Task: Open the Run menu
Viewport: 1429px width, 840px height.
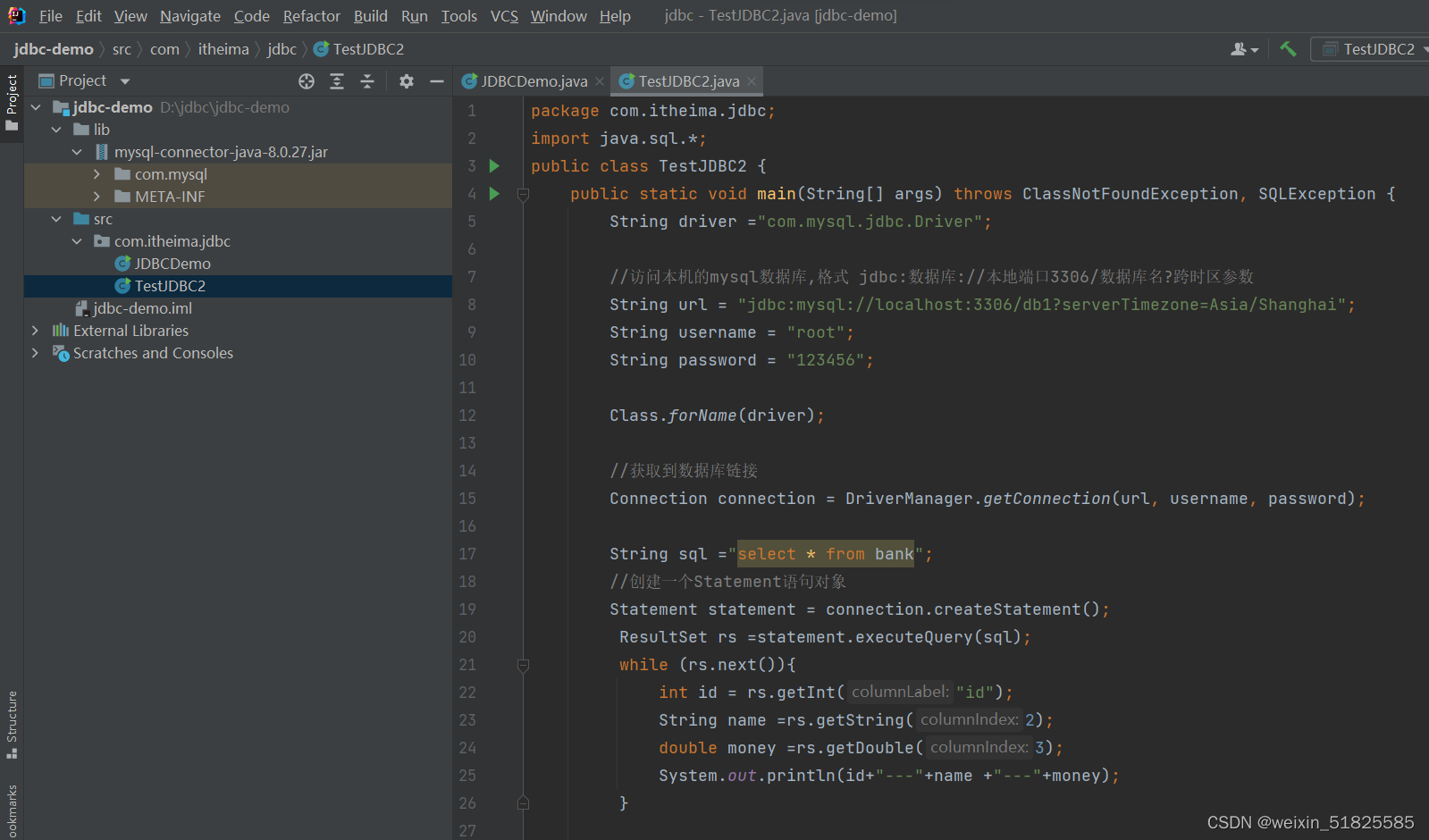Action: (415, 16)
